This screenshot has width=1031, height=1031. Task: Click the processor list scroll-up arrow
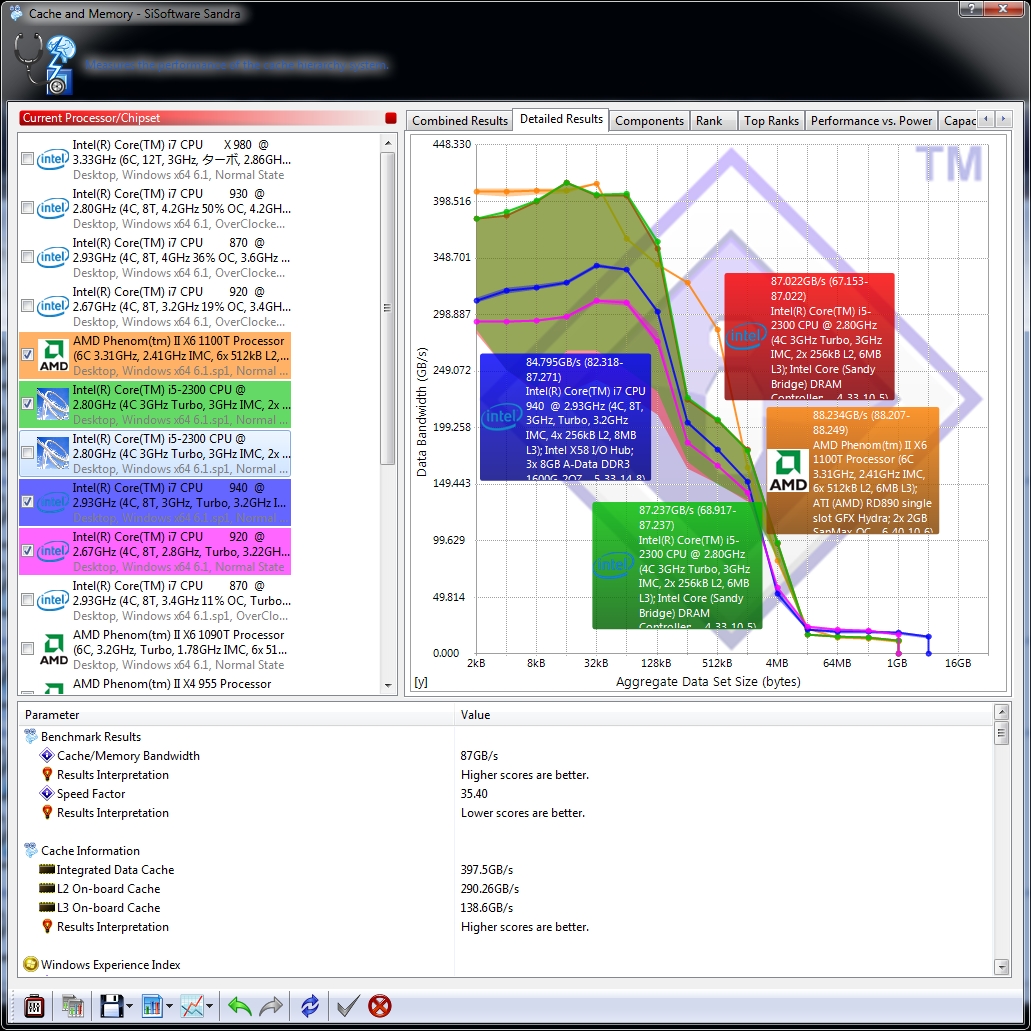388,143
